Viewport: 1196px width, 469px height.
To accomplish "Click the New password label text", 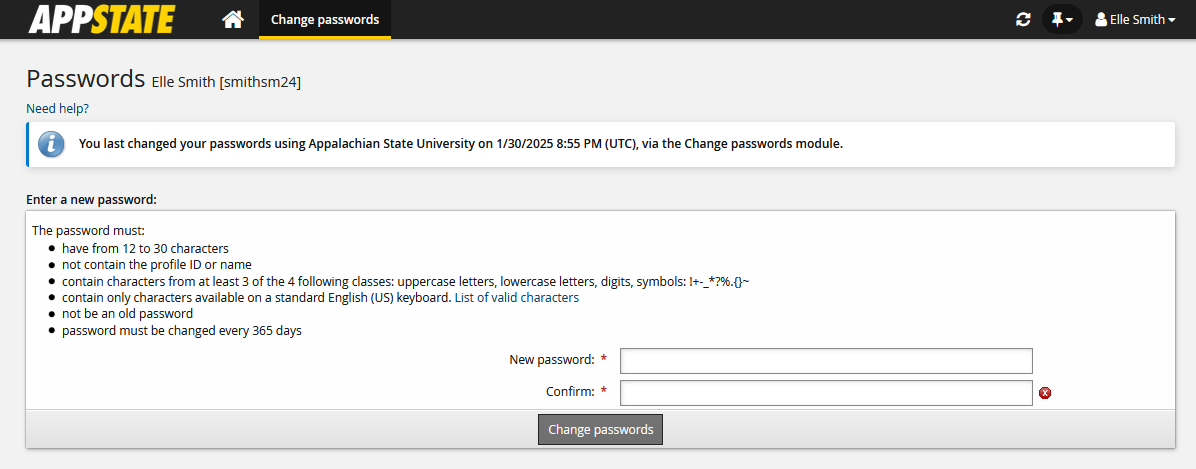I will tap(551, 359).
